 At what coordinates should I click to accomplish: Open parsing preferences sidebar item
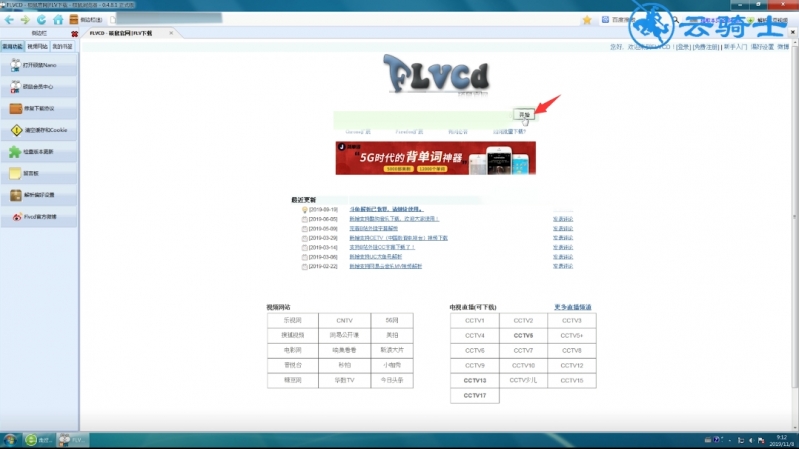(39, 195)
